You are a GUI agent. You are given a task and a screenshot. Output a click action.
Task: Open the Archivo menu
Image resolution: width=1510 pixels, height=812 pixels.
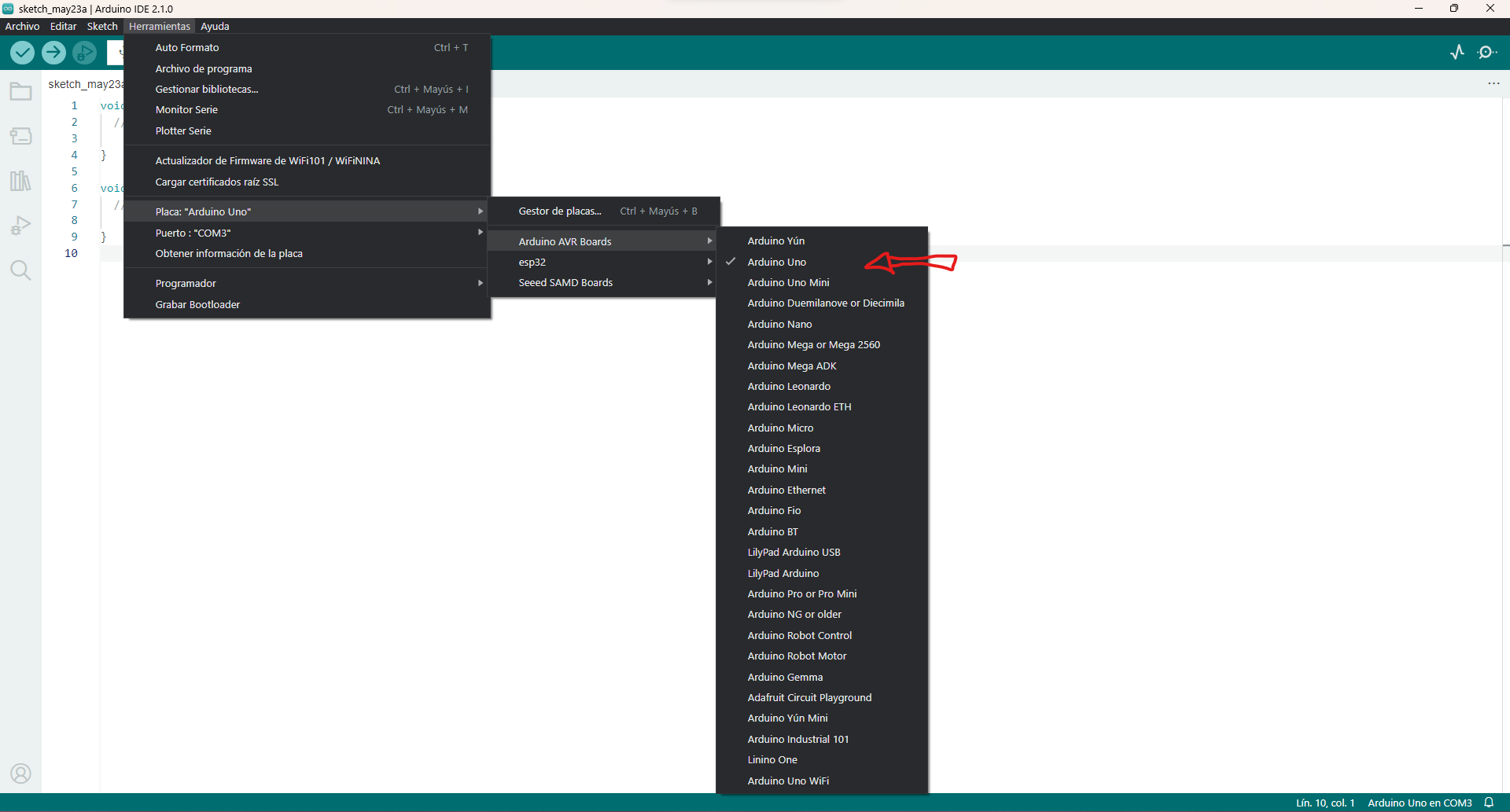[22, 26]
